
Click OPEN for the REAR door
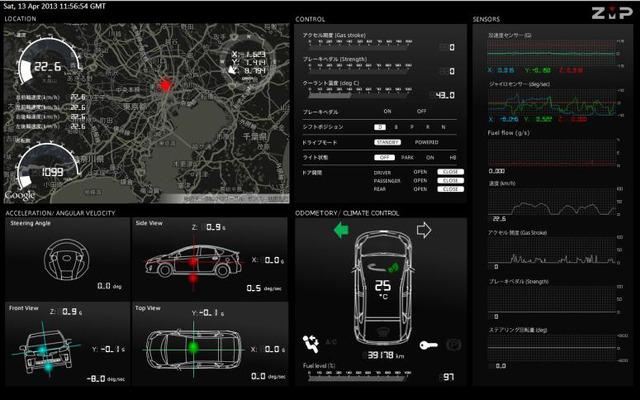(x=420, y=189)
